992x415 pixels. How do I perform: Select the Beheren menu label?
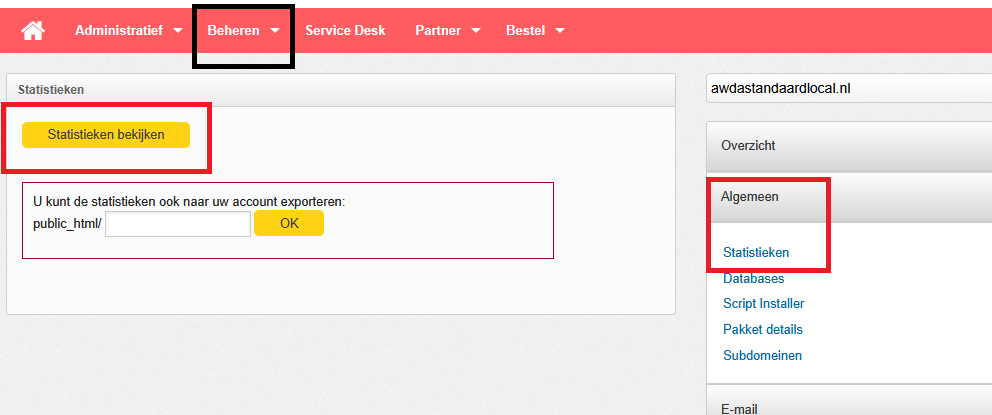pos(233,30)
